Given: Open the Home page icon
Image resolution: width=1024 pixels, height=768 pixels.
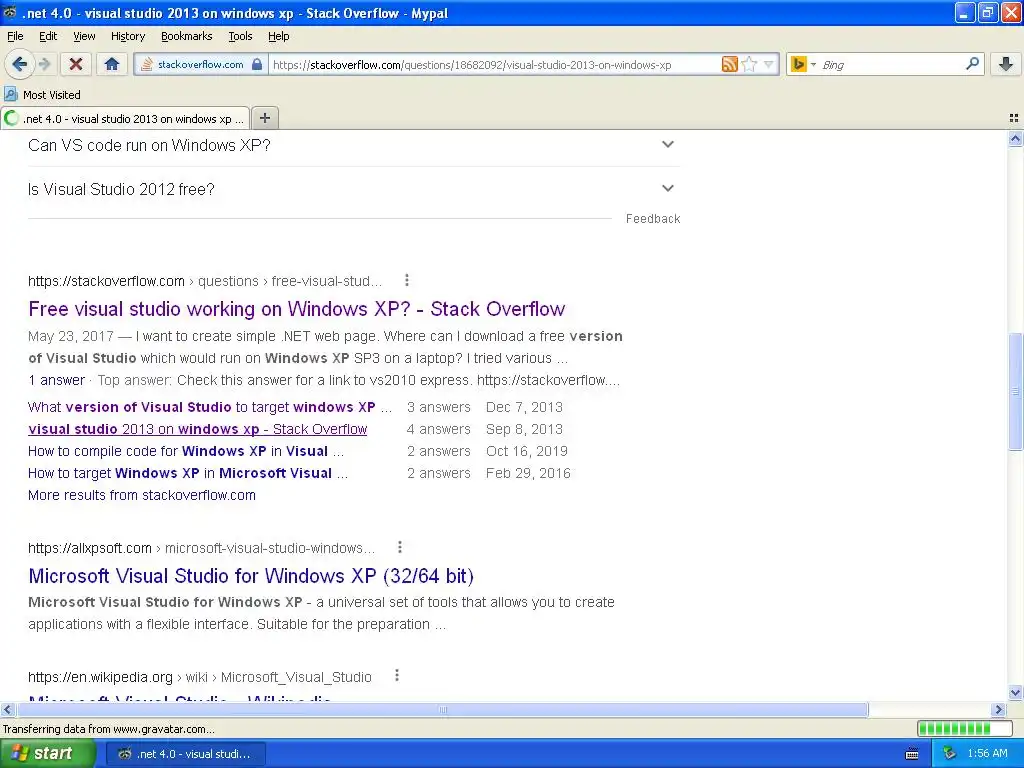Looking at the screenshot, I should click(x=112, y=64).
